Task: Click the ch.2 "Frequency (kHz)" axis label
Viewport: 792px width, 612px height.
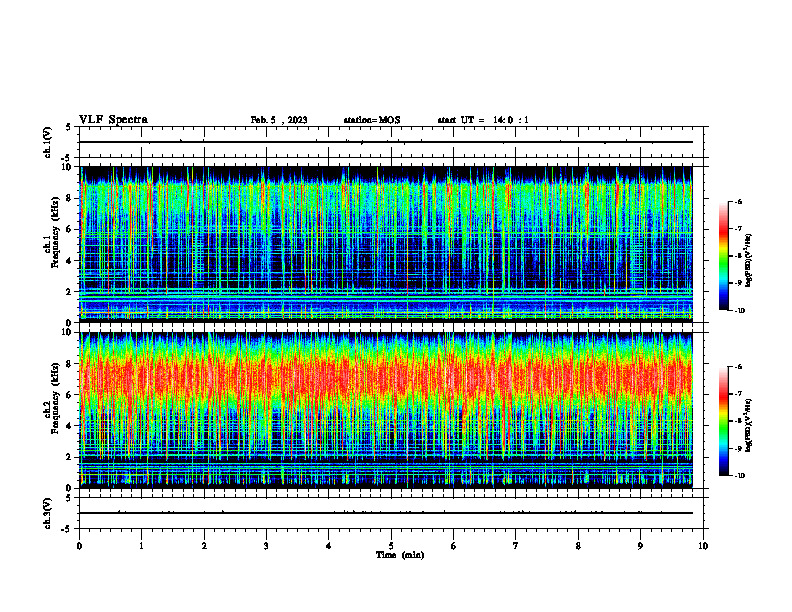Action: (55, 397)
